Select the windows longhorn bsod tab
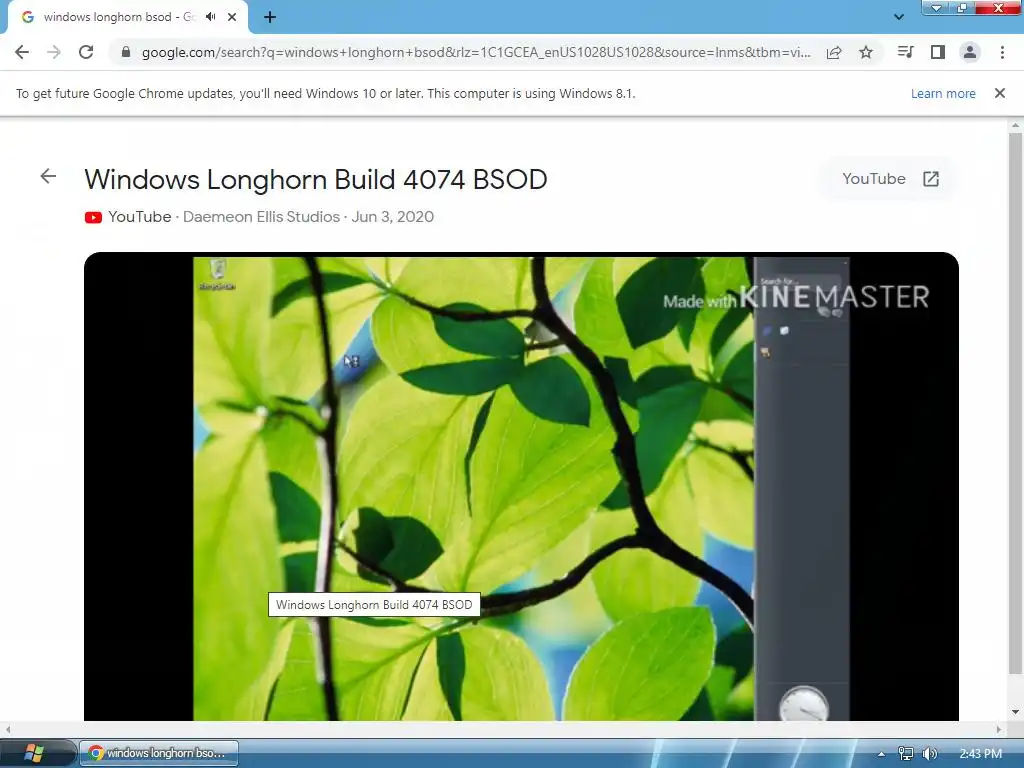The width and height of the screenshot is (1024, 768). 127,17
